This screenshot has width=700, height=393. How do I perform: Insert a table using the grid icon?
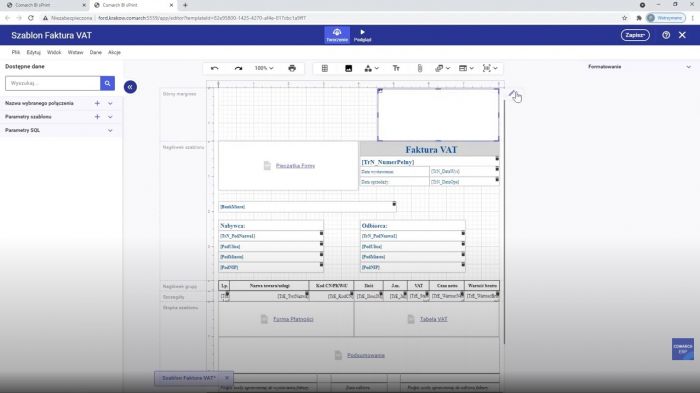pyautogui.click(x=325, y=68)
